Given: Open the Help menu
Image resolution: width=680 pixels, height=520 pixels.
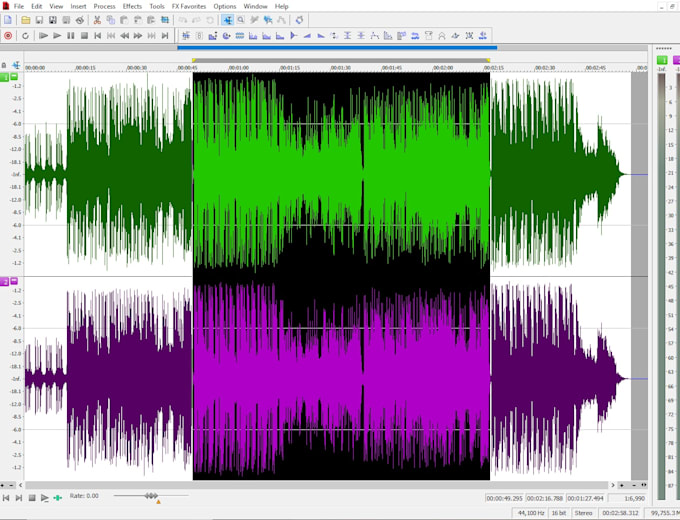Looking at the screenshot, I should (x=281, y=6).
